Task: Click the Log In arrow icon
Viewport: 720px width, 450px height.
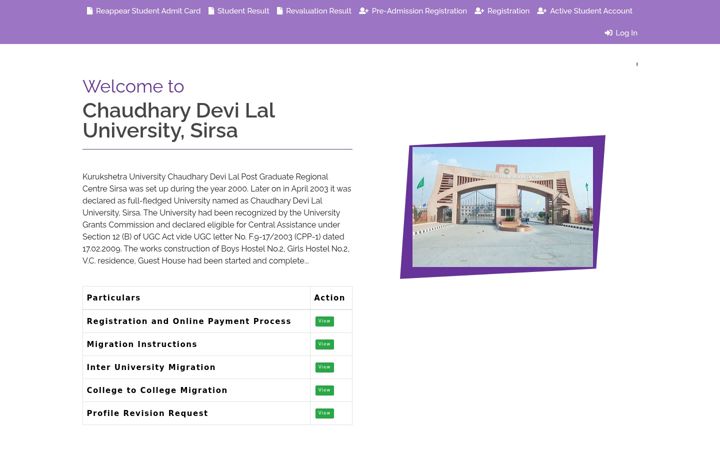Action: [609, 33]
